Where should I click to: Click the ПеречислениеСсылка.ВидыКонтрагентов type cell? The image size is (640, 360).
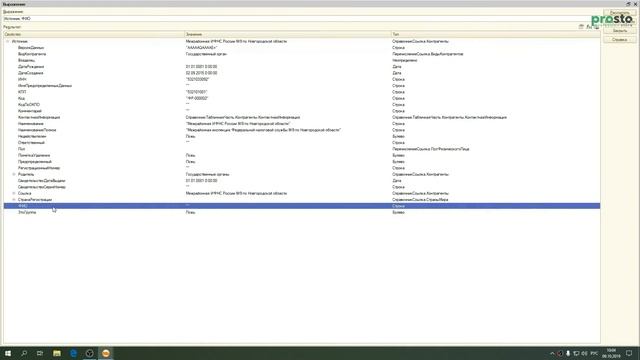click(x=427, y=54)
